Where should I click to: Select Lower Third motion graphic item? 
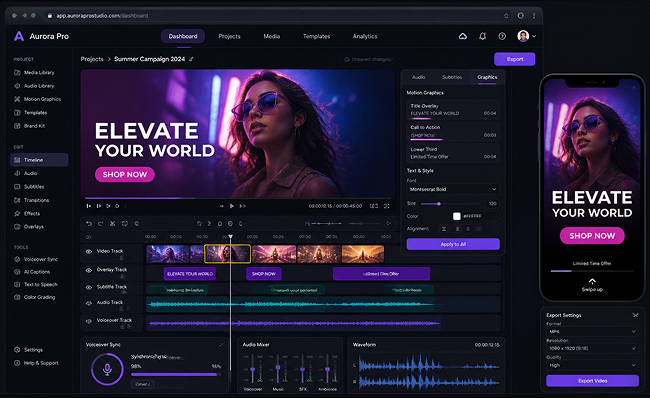click(453, 153)
